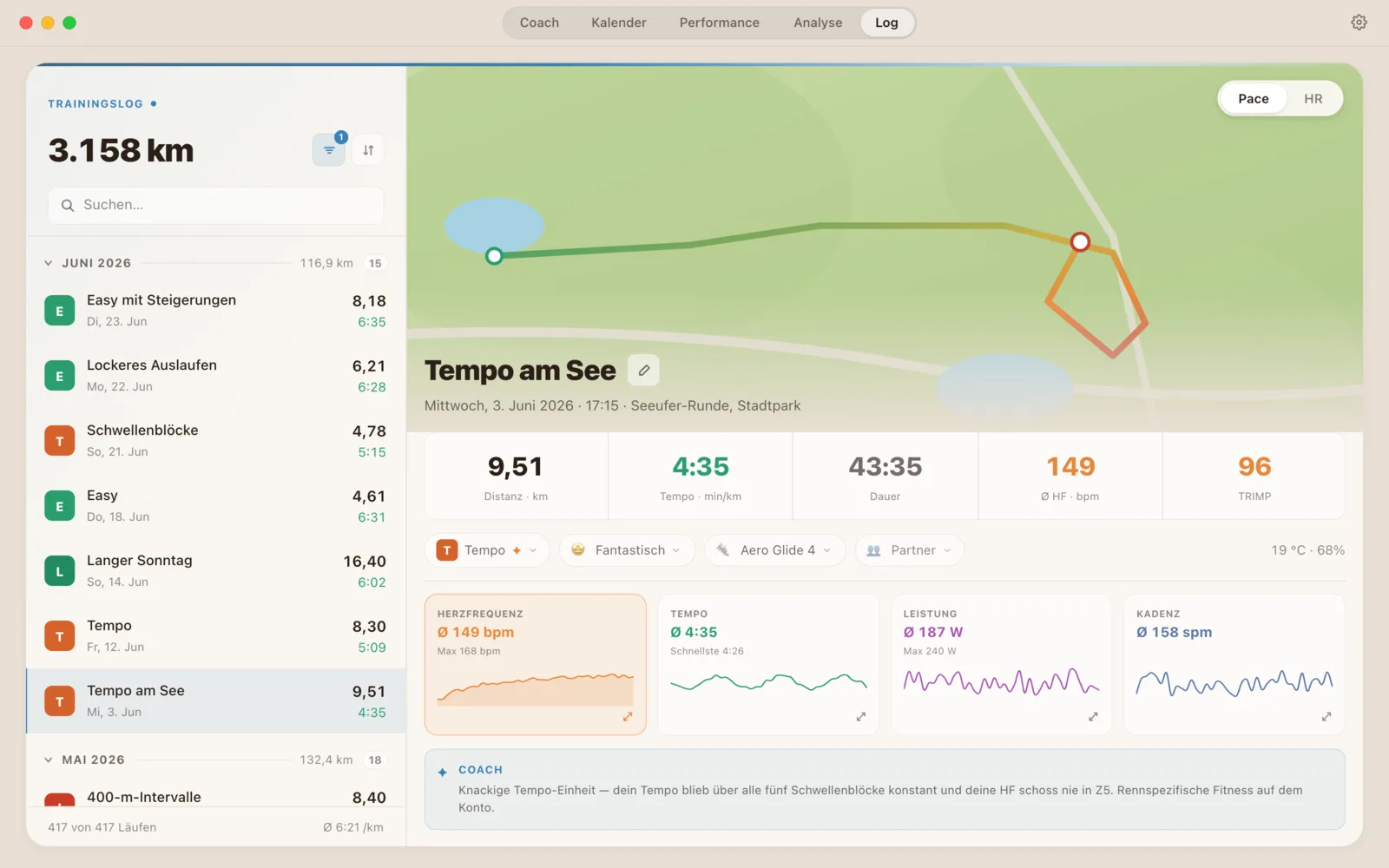Collapse the Mai 2026 section
This screenshot has height=868, width=1389.
point(49,759)
